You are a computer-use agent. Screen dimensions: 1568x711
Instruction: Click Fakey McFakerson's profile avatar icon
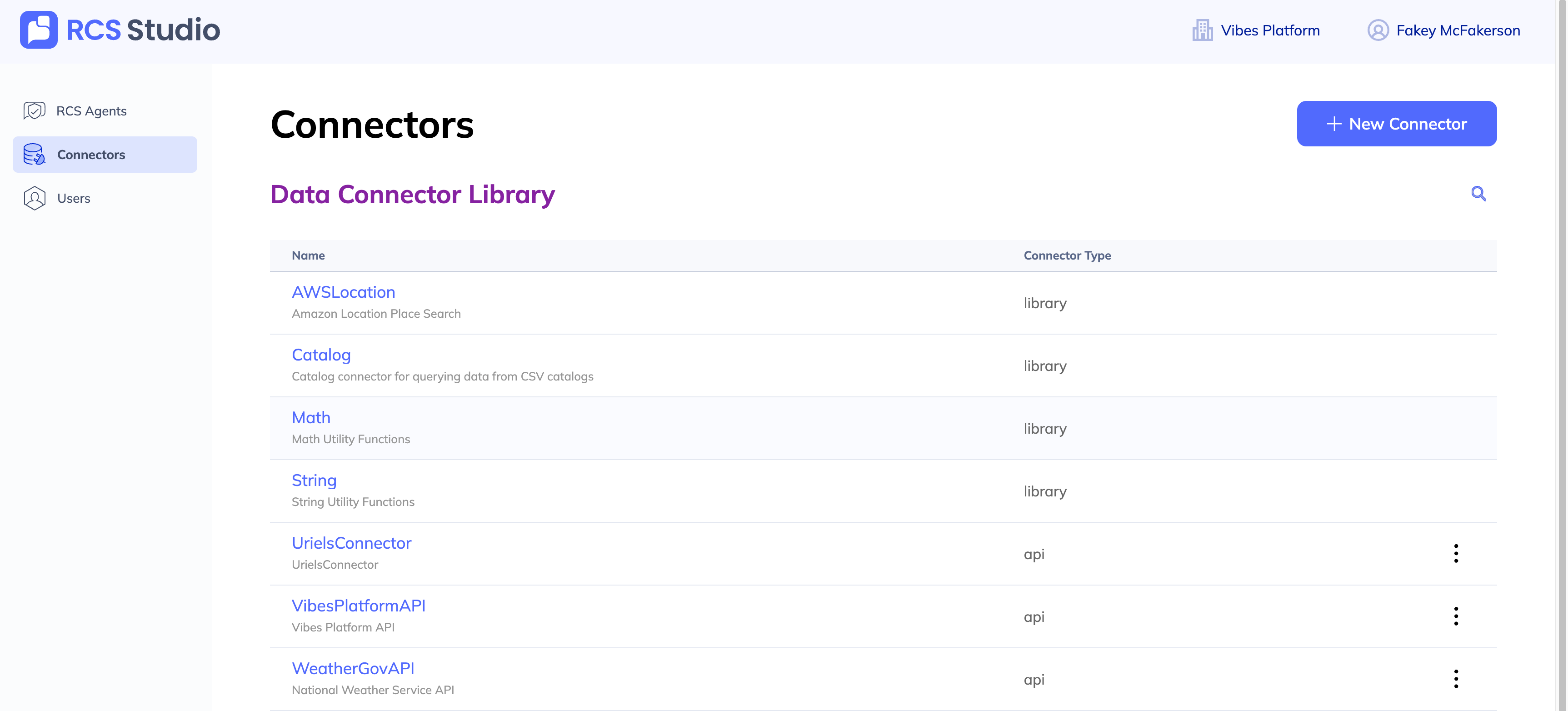coord(1378,30)
